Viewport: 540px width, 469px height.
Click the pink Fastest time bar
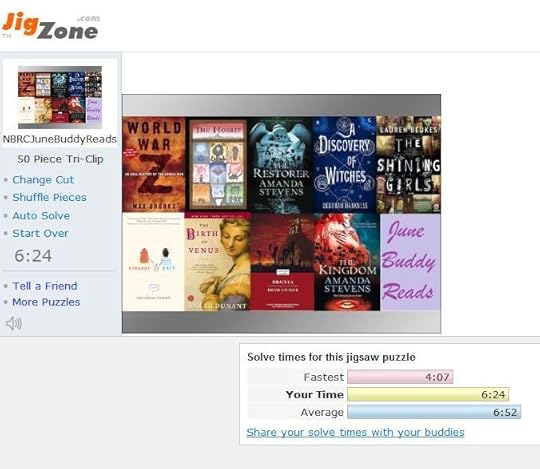pos(400,377)
